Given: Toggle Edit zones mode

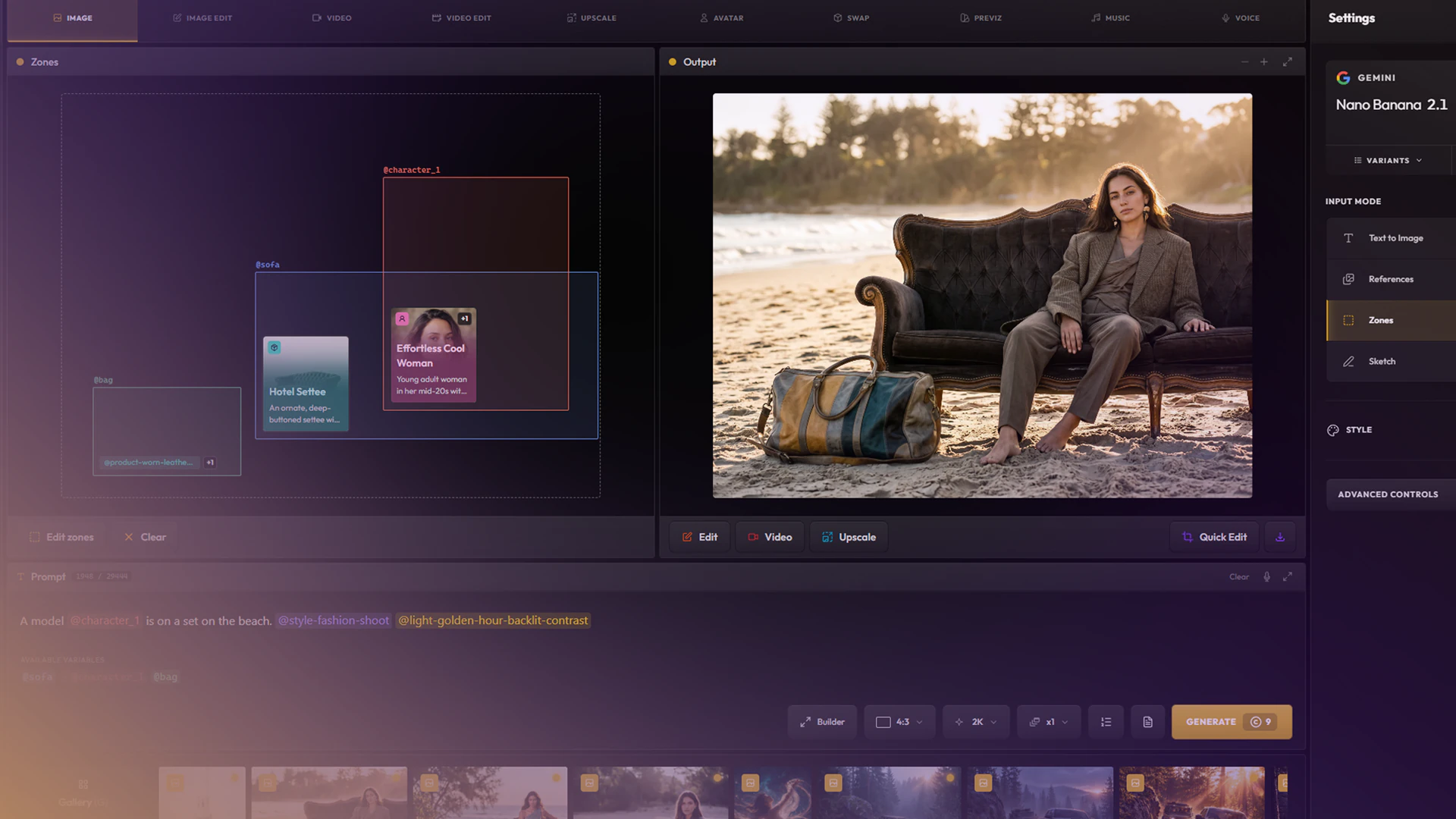Looking at the screenshot, I should (x=61, y=537).
